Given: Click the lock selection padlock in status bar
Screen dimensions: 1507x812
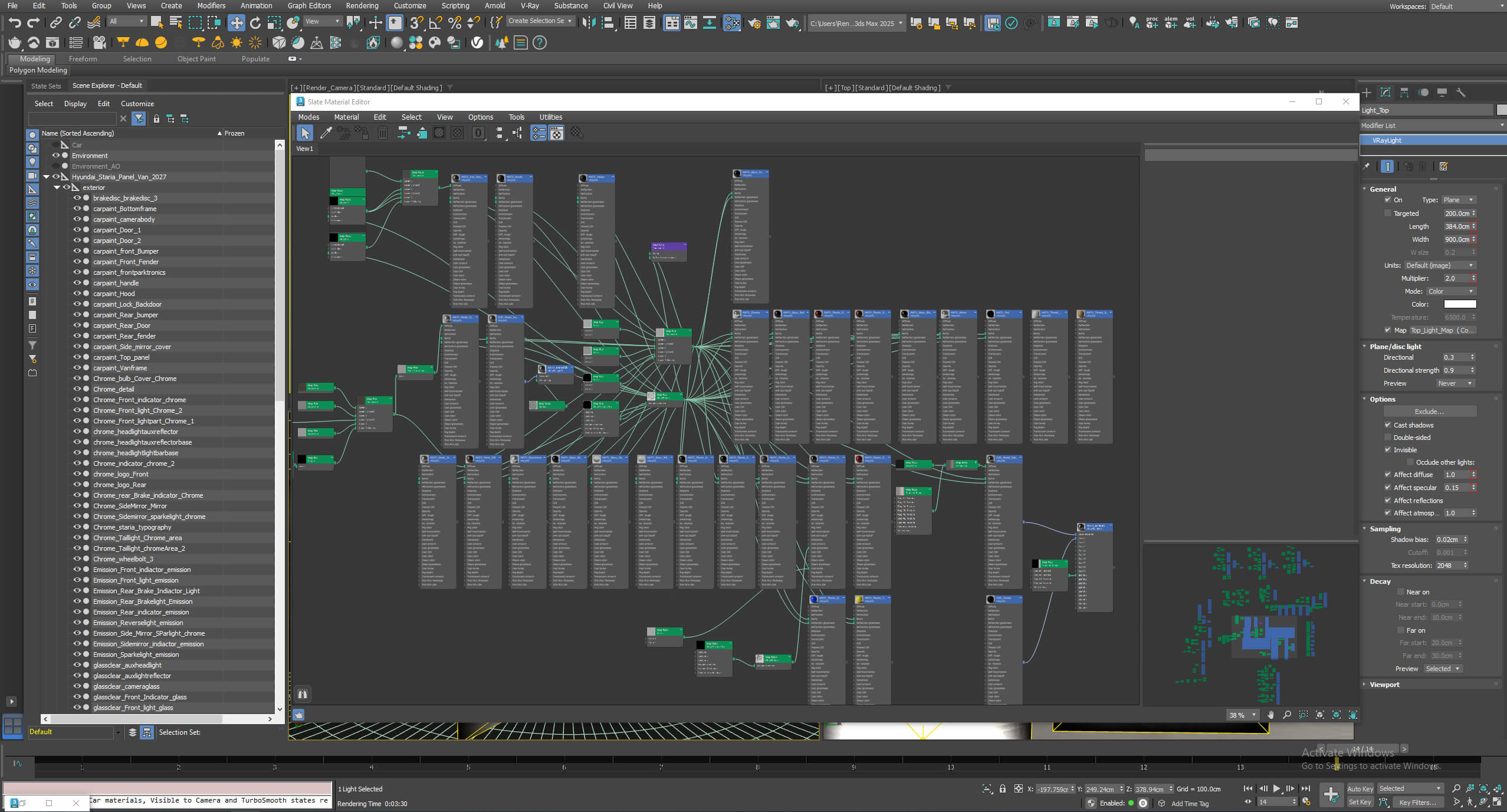Looking at the screenshot, I should click(1003, 789).
